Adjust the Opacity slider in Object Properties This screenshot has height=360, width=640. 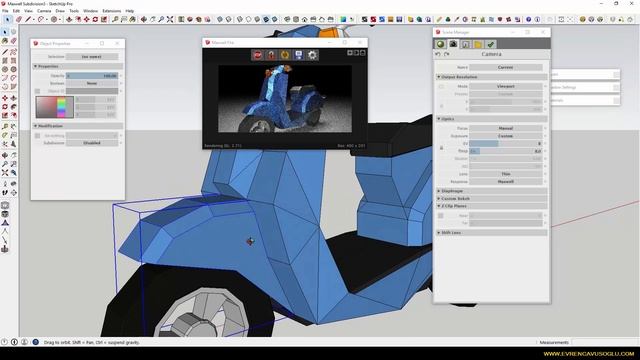(x=92, y=76)
